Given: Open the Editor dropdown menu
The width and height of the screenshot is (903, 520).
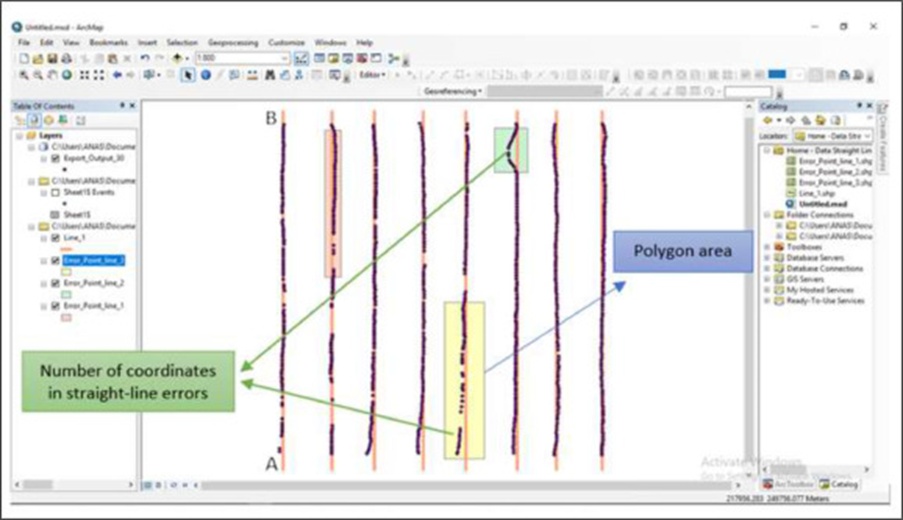Looking at the screenshot, I should pyautogui.click(x=372, y=75).
